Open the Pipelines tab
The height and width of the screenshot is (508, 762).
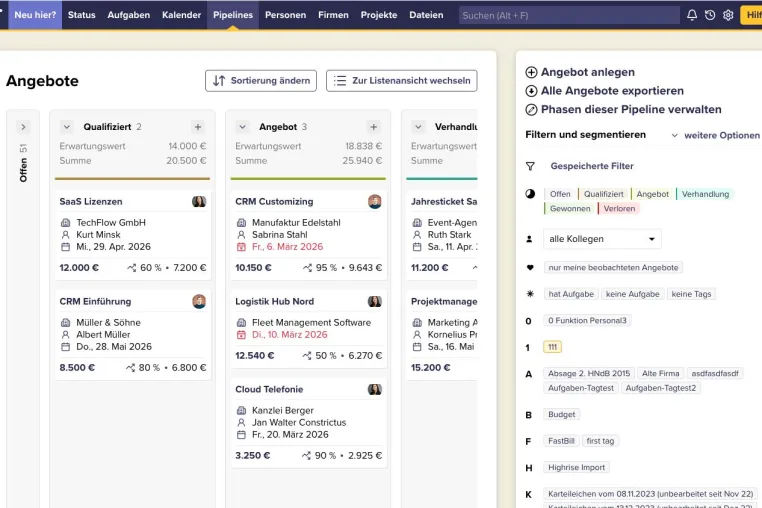pyautogui.click(x=233, y=15)
